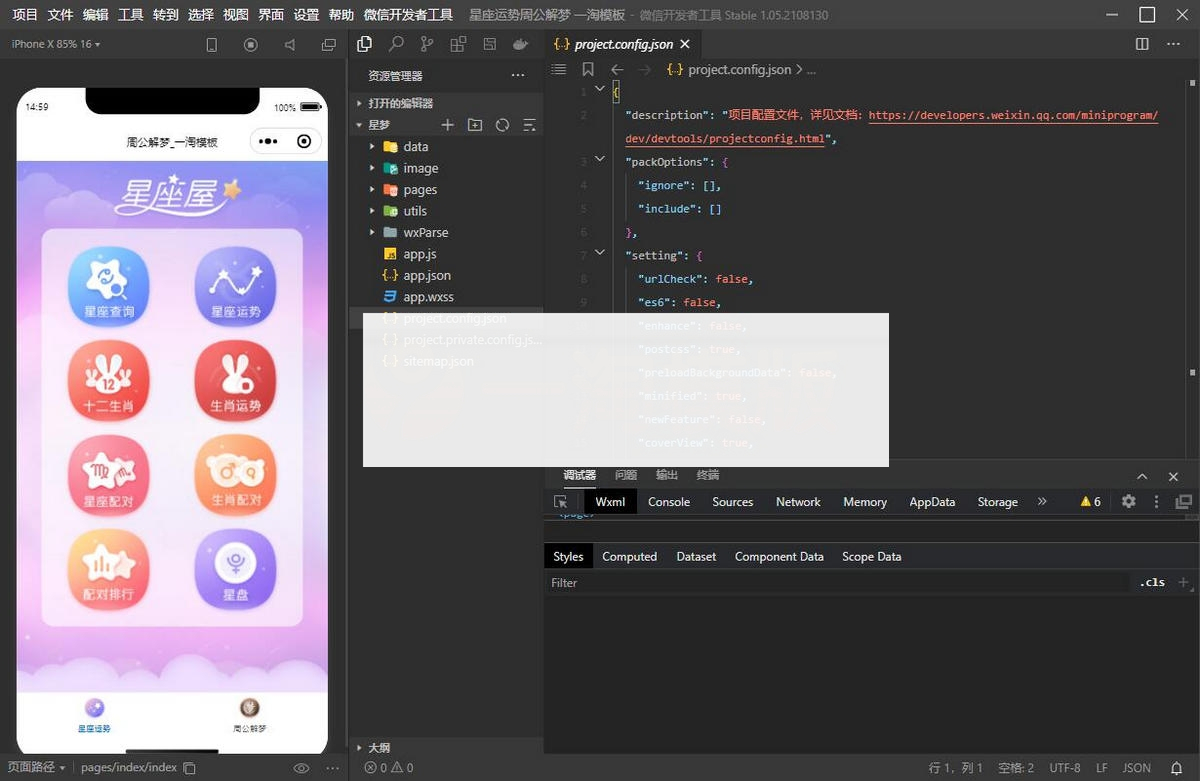Click the element inspector picker icon
This screenshot has width=1200, height=781.
pos(561,502)
